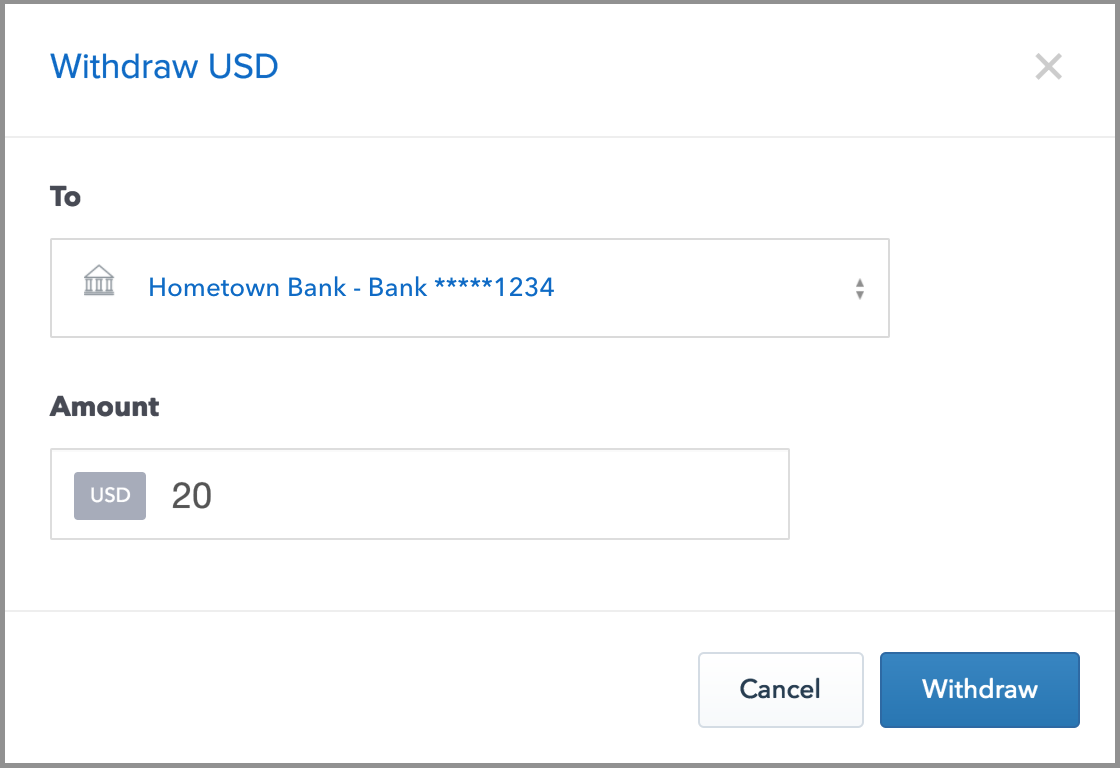This screenshot has height=768, width=1120.
Task: Focus the USD amount text box
Action: point(420,495)
